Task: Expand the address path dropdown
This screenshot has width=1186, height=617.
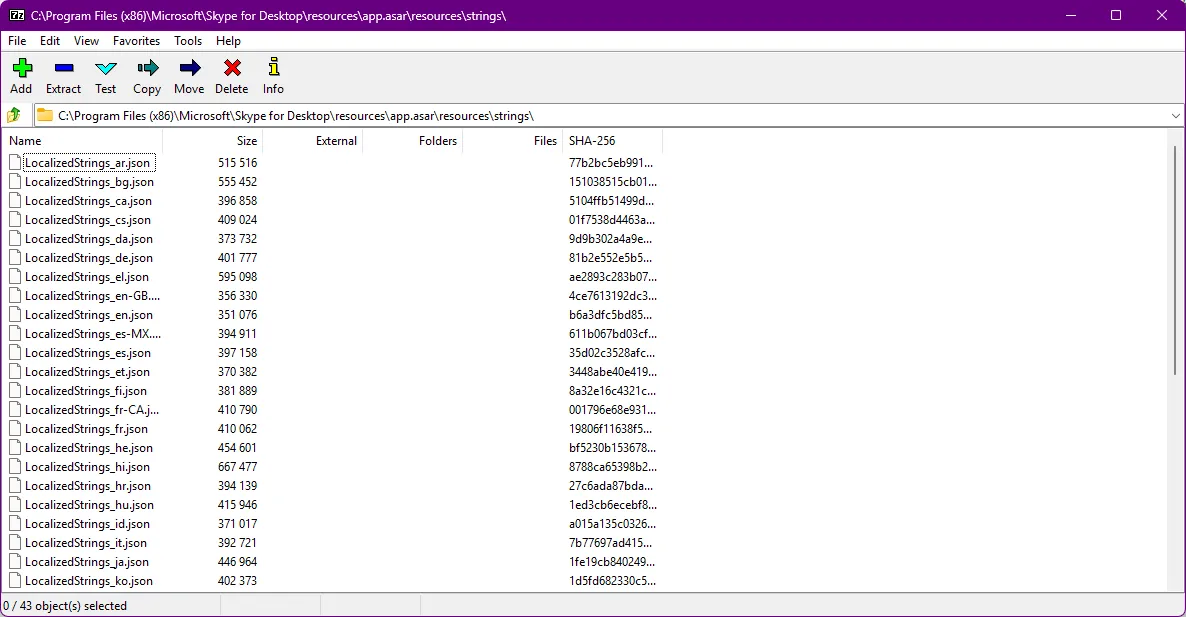Action: click(x=1175, y=116)
